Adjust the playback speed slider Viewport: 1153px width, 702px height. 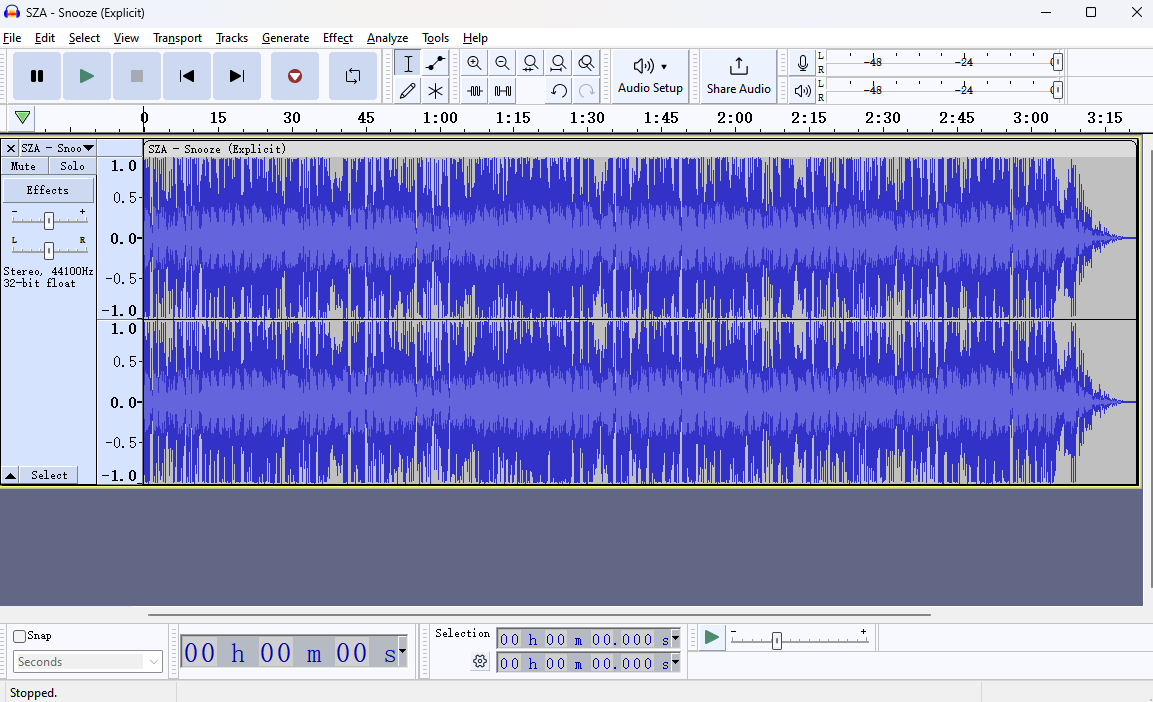777,638
